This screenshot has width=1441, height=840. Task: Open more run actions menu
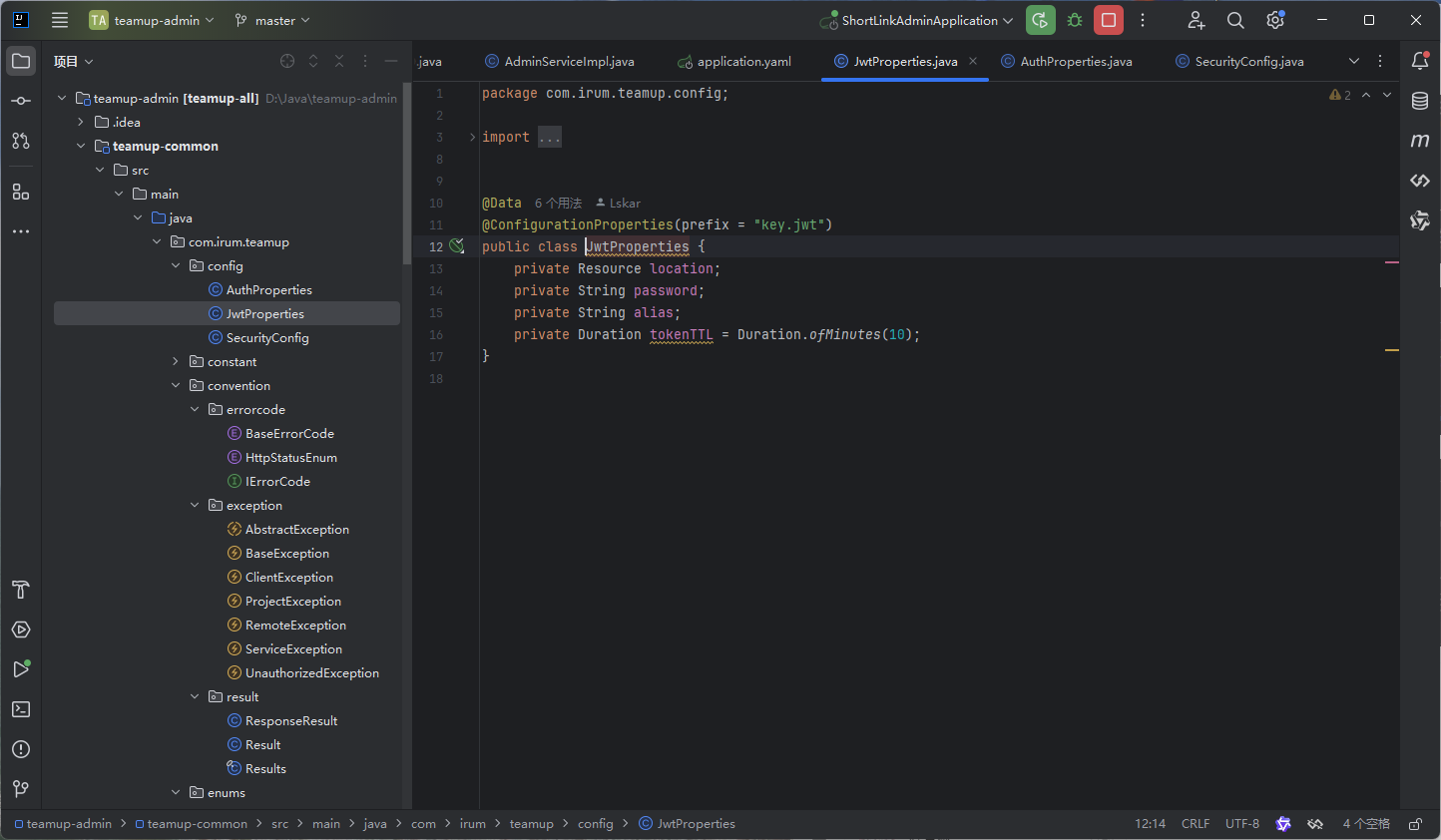1143,20
